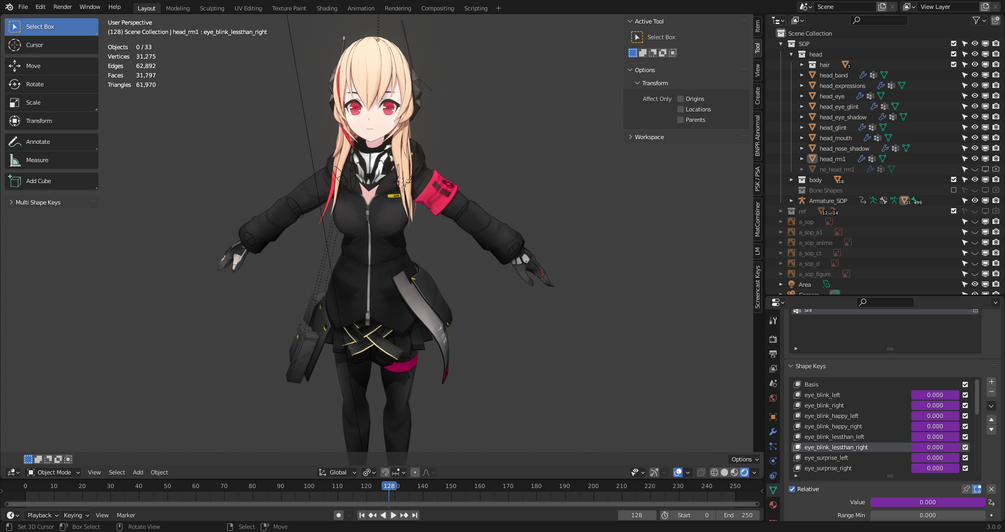Viewport: 1005px width, 532px height.
Task: Jump to the timeline end frame
Action: click(415, 515)
